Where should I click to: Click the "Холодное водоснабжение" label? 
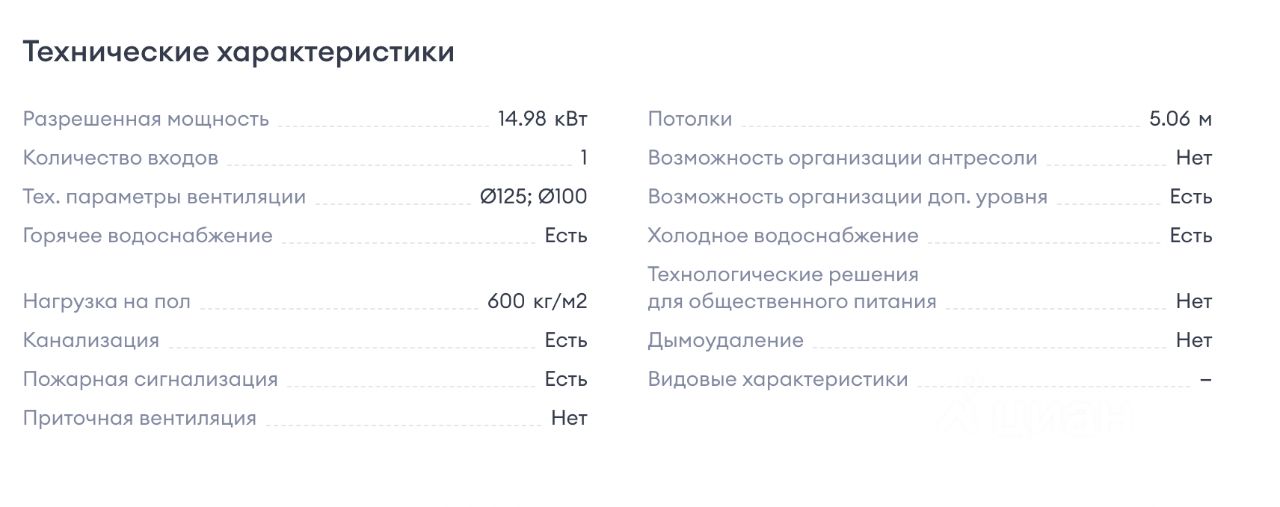[x=782, y=236]
